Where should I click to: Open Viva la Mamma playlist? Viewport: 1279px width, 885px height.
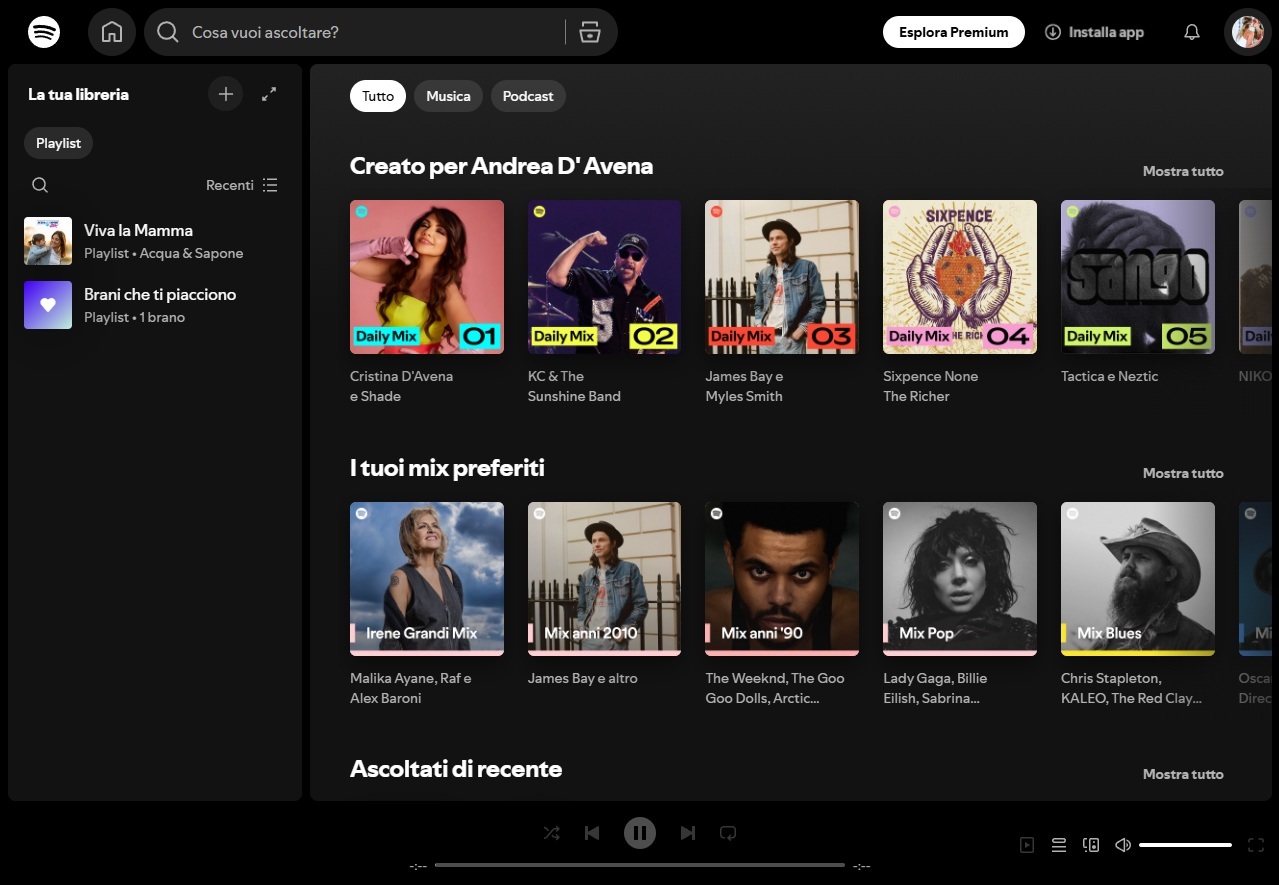click(x=154, y=241)
